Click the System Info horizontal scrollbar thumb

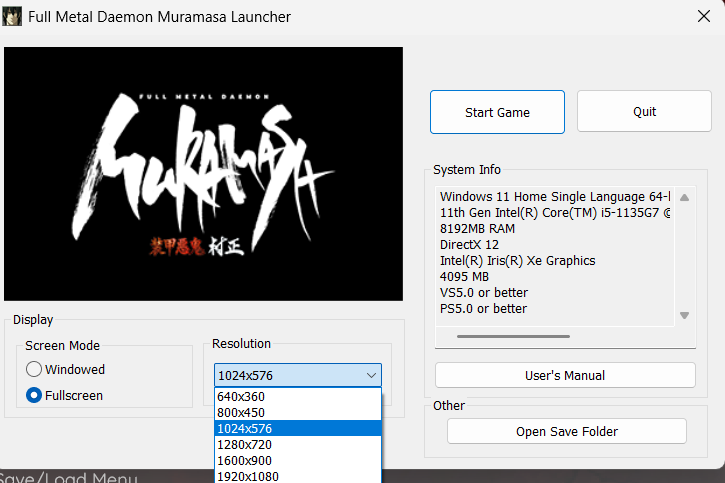click(x=513, y=336)
